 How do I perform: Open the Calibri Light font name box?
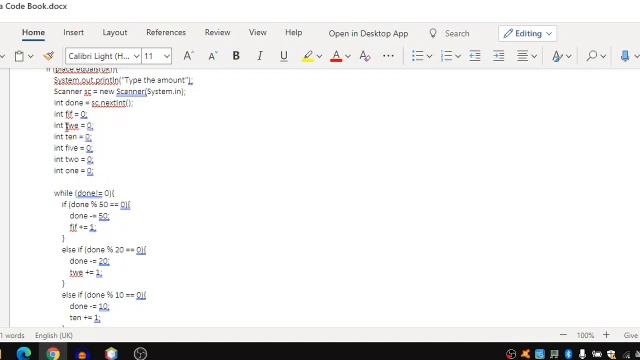tap(103, 56)
